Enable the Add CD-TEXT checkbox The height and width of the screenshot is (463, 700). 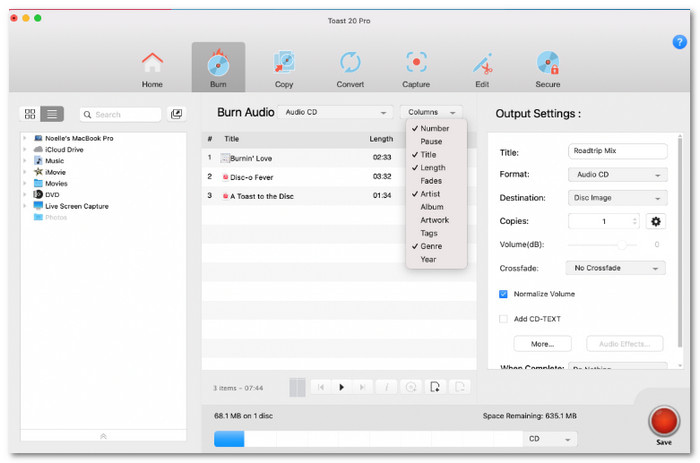tap(503, 319)
